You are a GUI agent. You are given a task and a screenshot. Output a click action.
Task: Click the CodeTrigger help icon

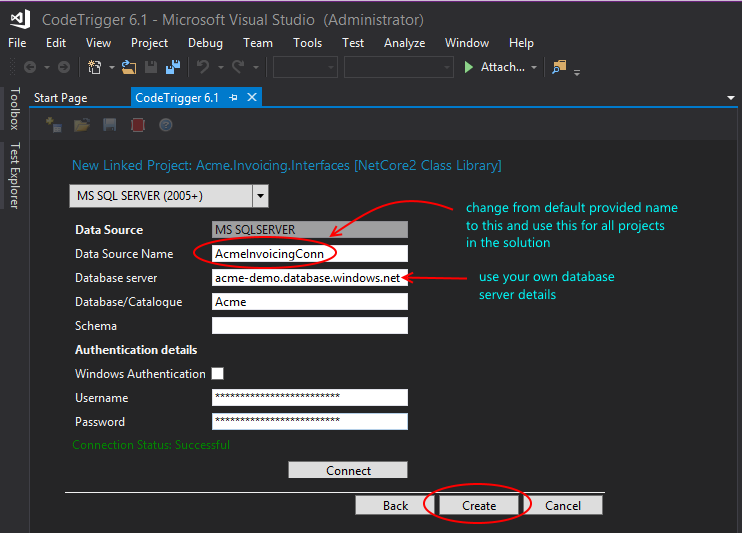[x=166, y=125]
